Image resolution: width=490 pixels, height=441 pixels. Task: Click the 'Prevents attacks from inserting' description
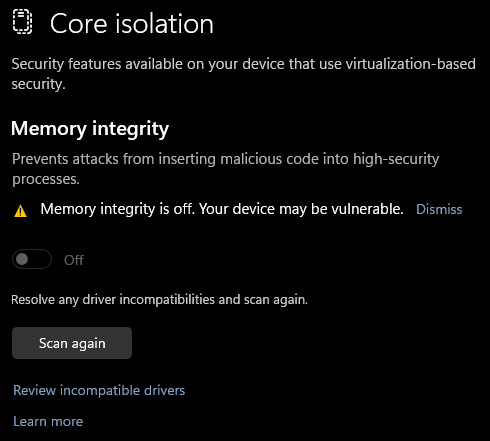point(226,169)
